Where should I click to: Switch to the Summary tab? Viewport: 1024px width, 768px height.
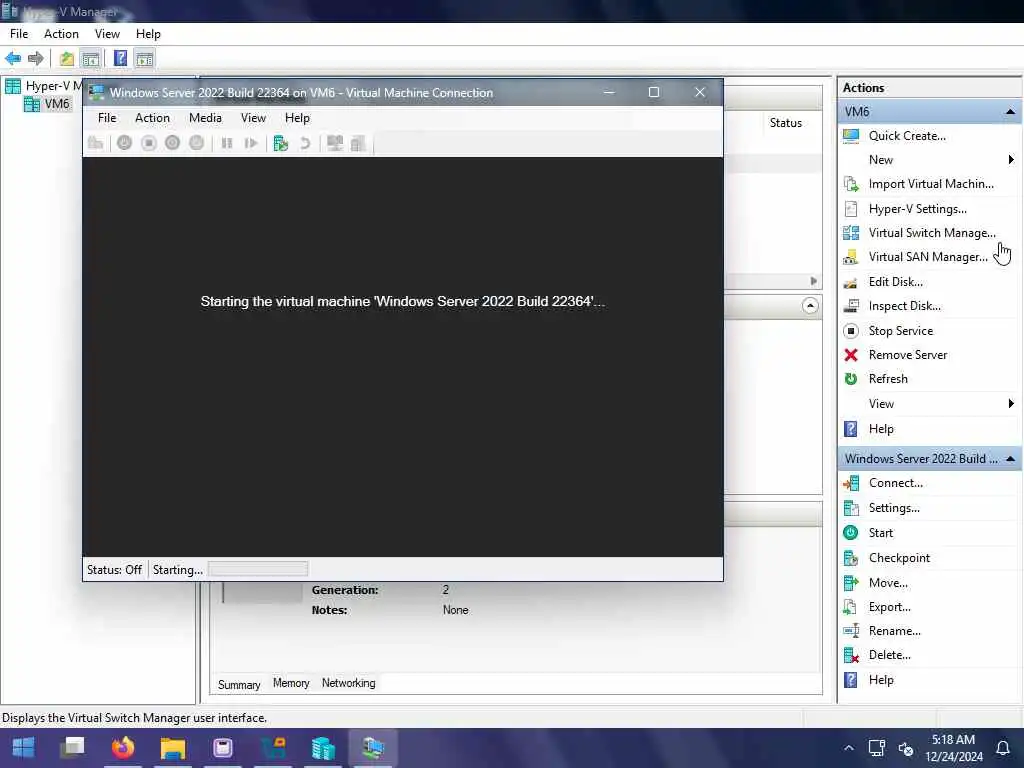click(239, 684)
